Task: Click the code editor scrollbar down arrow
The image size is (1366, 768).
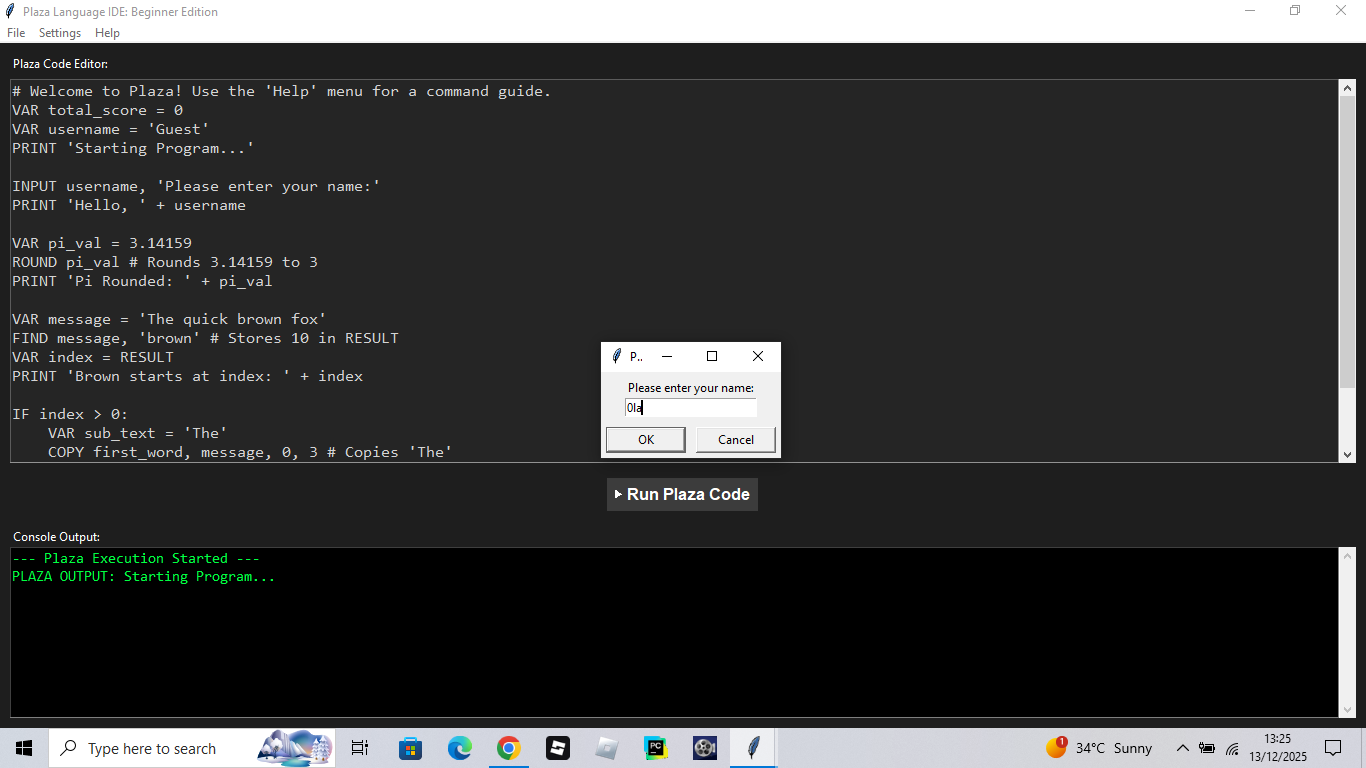Action: pyautogui.click(x=1347, y=454)
